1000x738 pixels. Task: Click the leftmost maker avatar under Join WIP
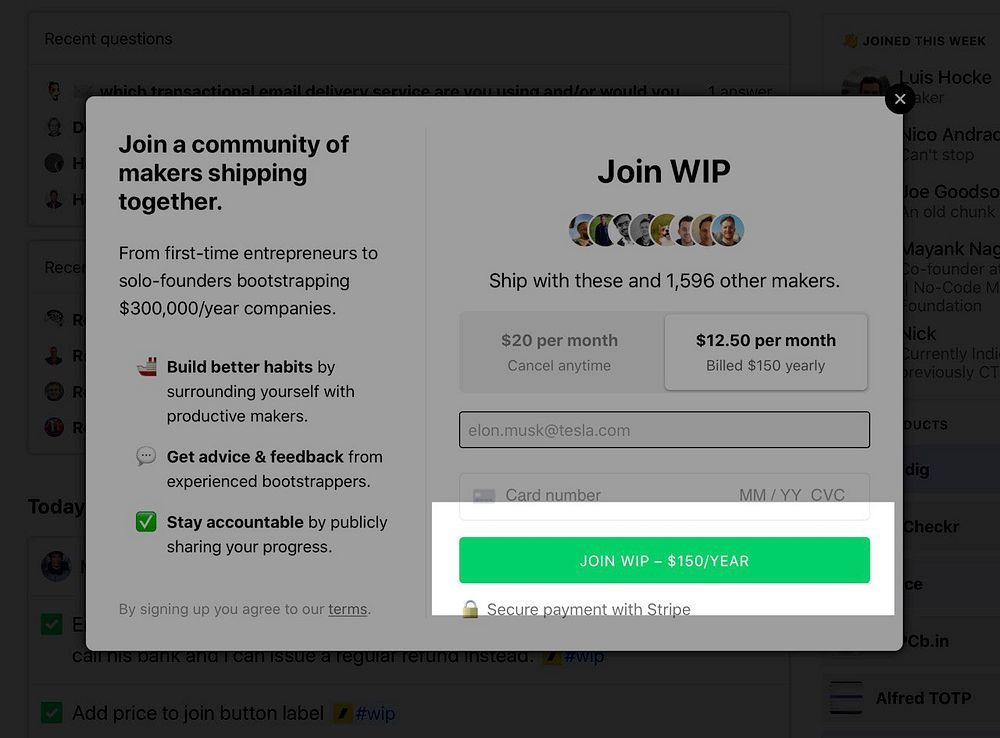[584, 230]
